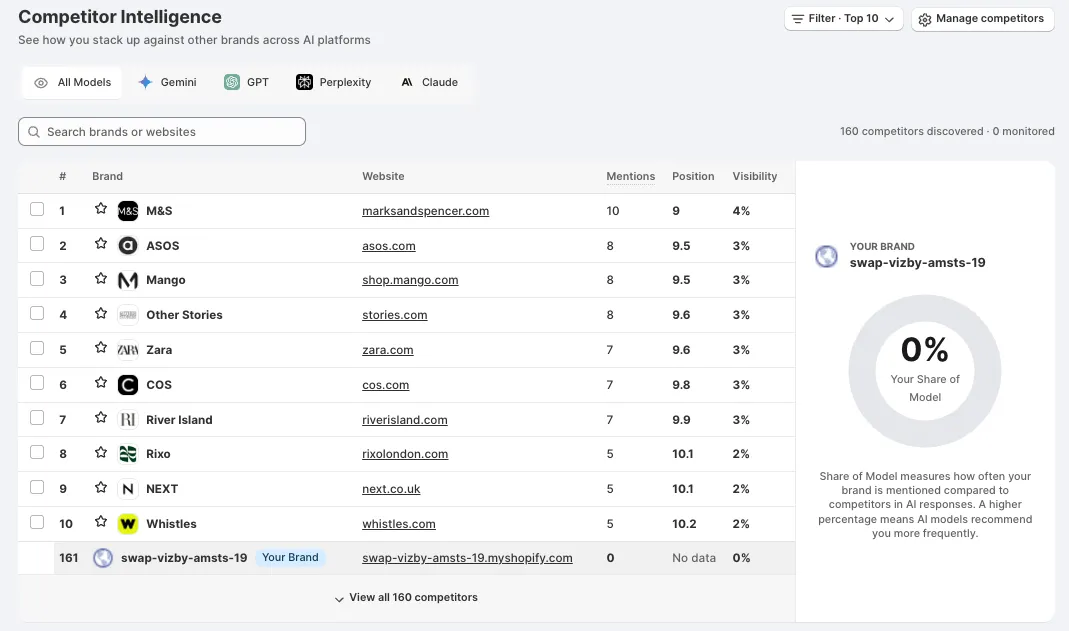The height and width of the screenshot is (631, 1069).
Task: Click the ASOS logo icon
Action: click(127, 245)
